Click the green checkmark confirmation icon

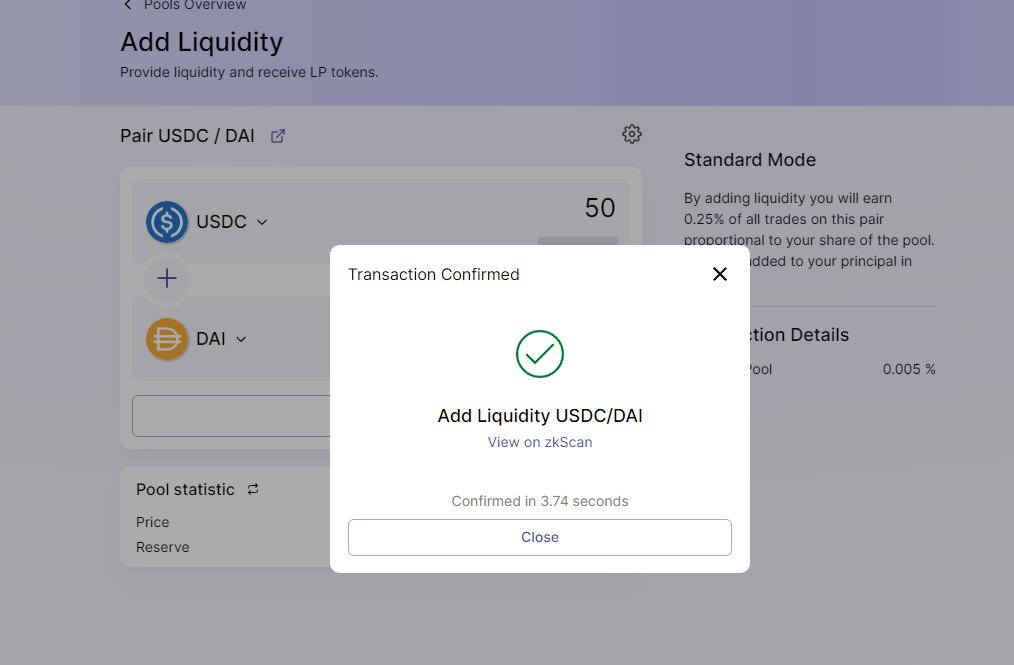point(540,354)
